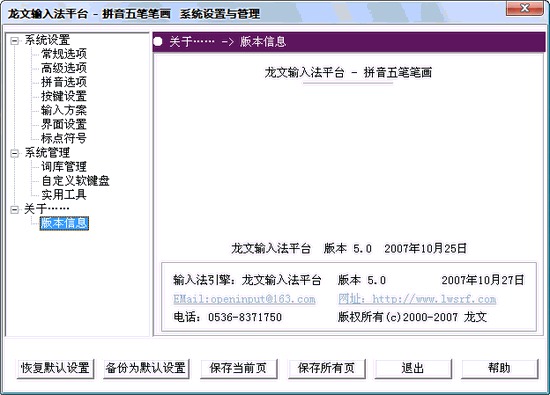Click 输入法引擎：龙文输入法平台 text

tap(247, 280)
